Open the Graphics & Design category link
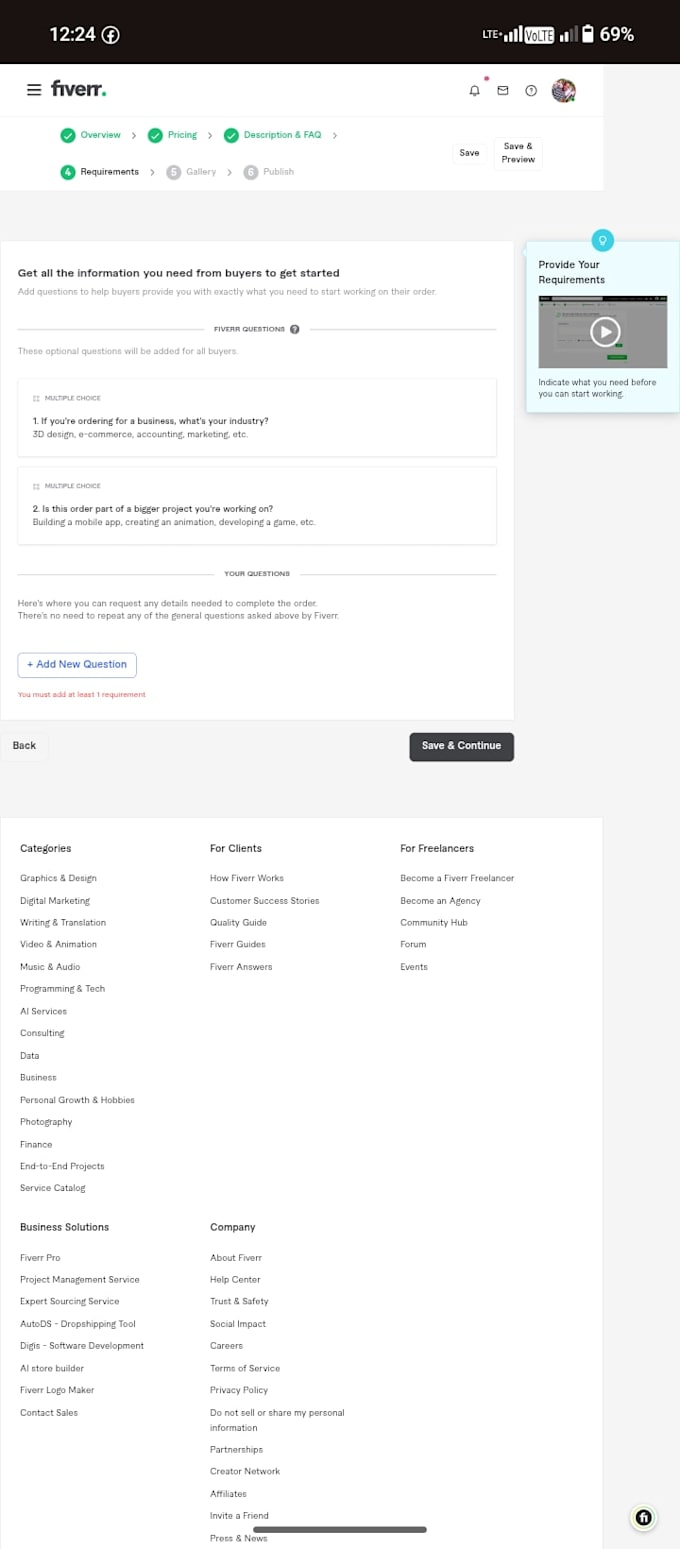The width and height of the screenshot is (680, 1549). [58, 878]
